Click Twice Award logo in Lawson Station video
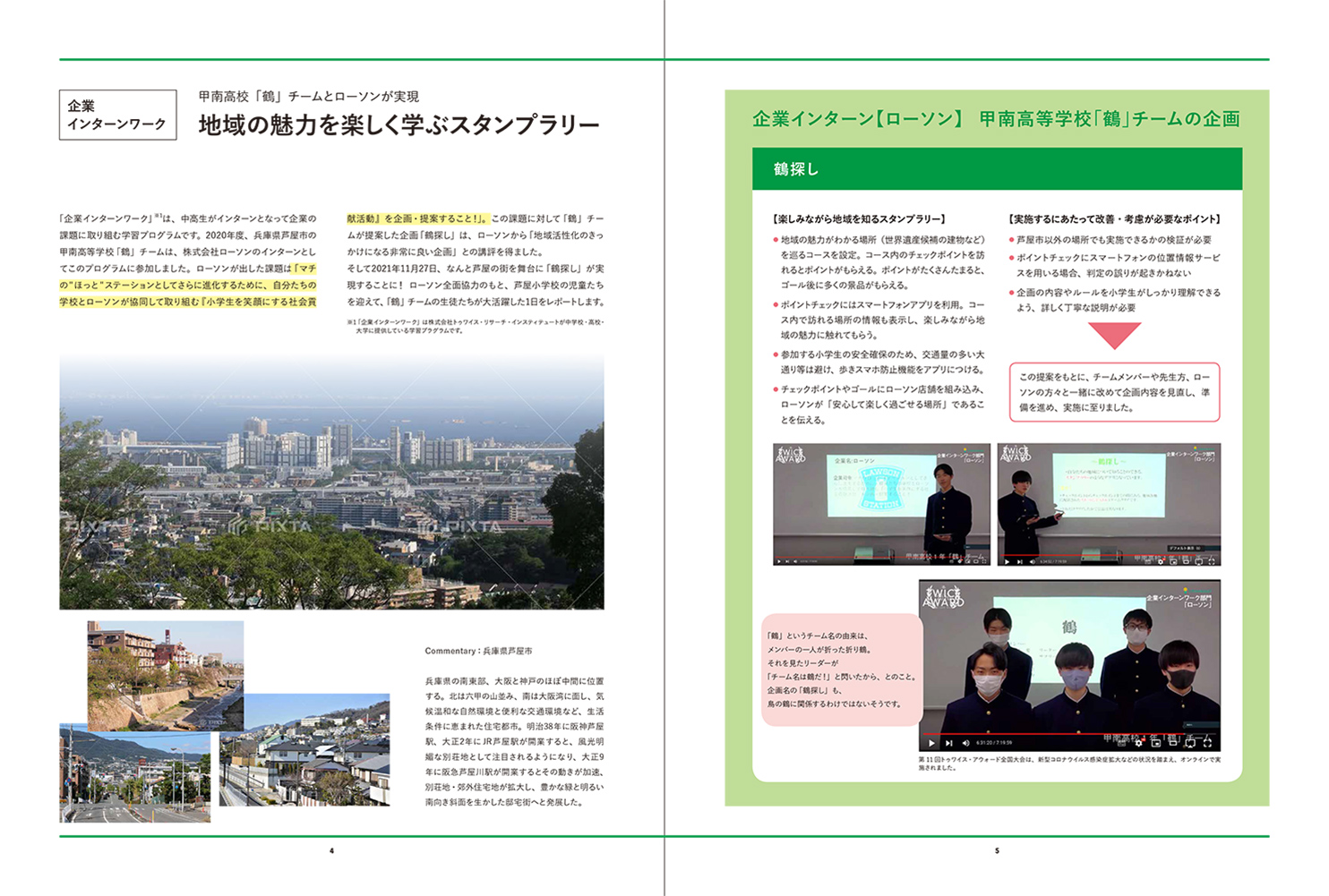This screenshot has width=1329, height=896. click(x=791, y=455)
